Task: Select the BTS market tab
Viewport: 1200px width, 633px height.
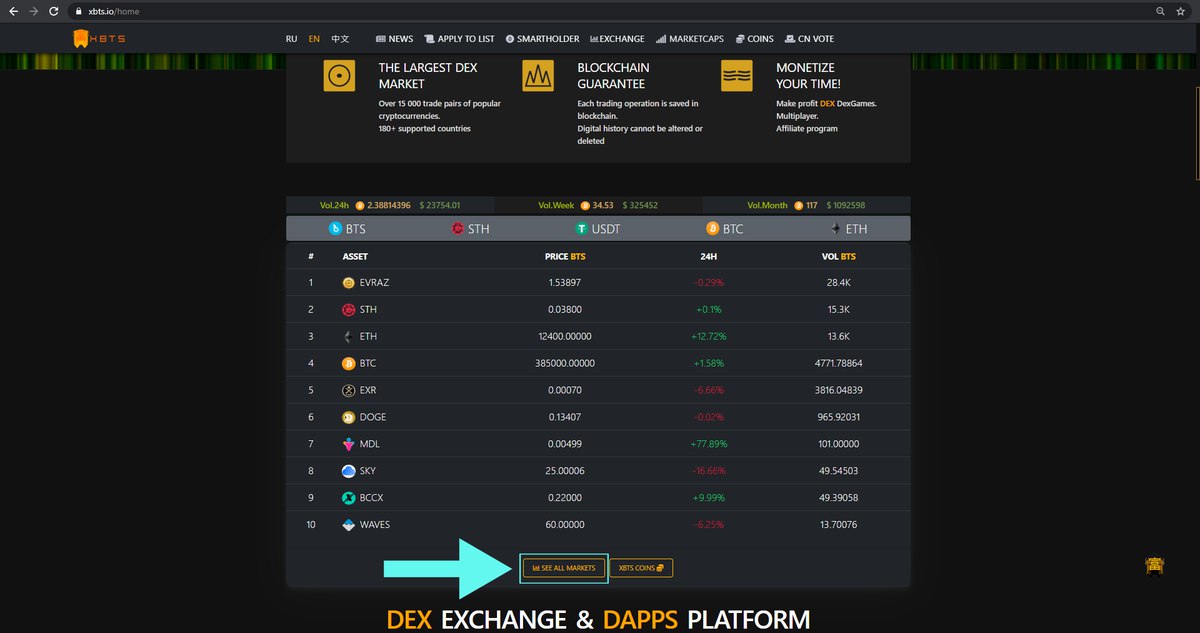Action: click(348, 229)
